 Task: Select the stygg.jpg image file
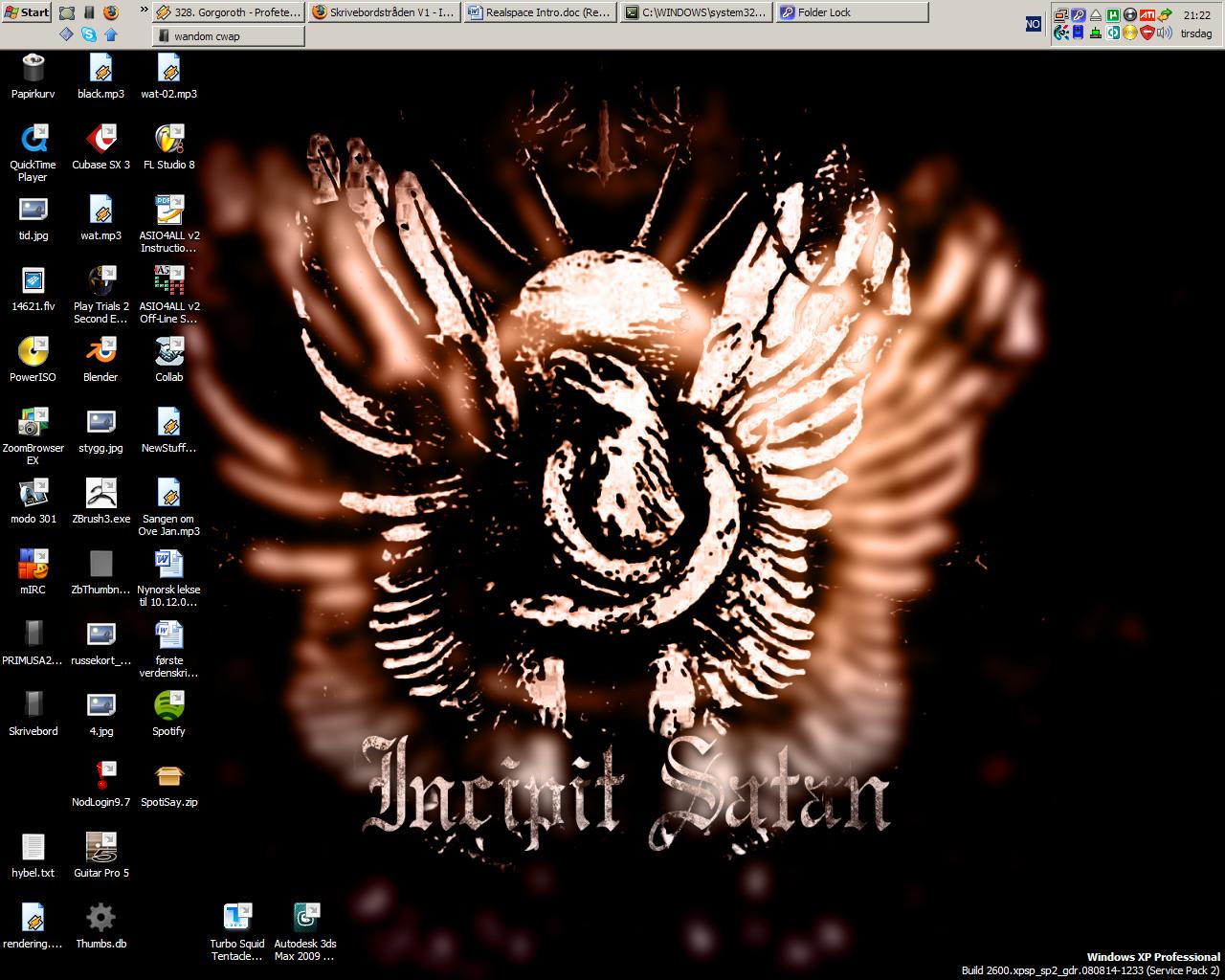[x=100, y=431]
